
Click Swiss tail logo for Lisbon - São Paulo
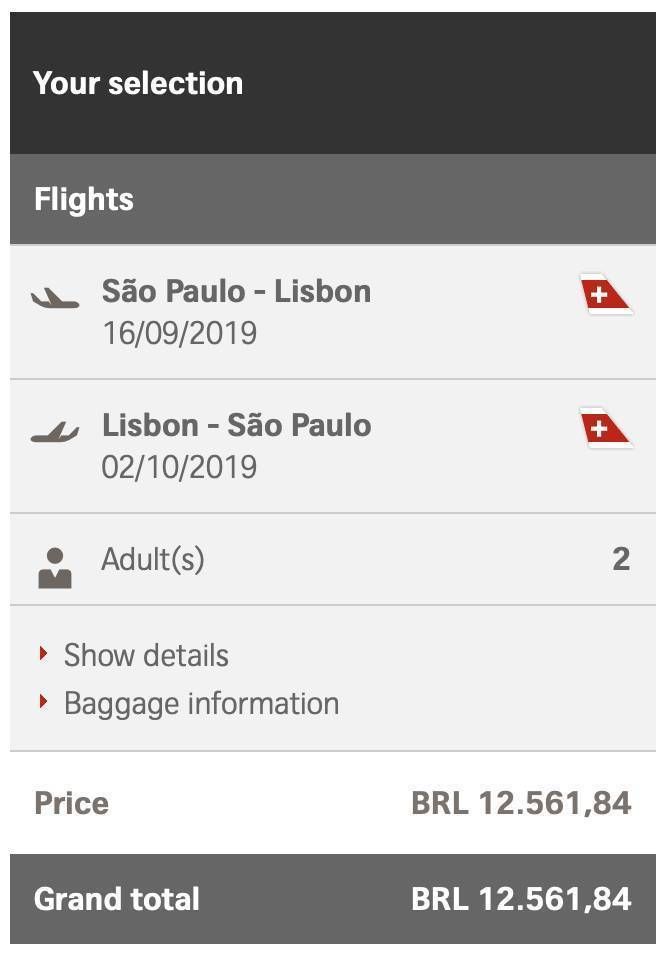point(606,429)
